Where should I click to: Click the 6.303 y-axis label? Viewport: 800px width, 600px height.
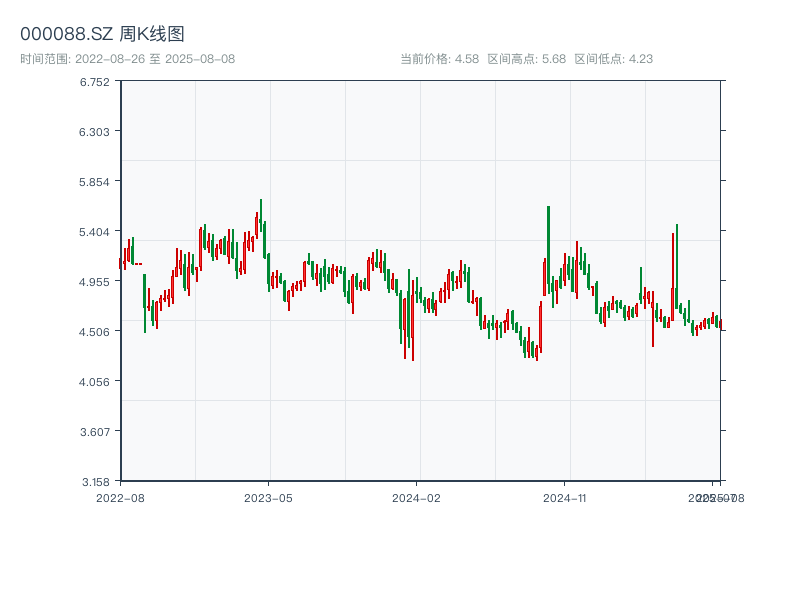pos(95,132)
